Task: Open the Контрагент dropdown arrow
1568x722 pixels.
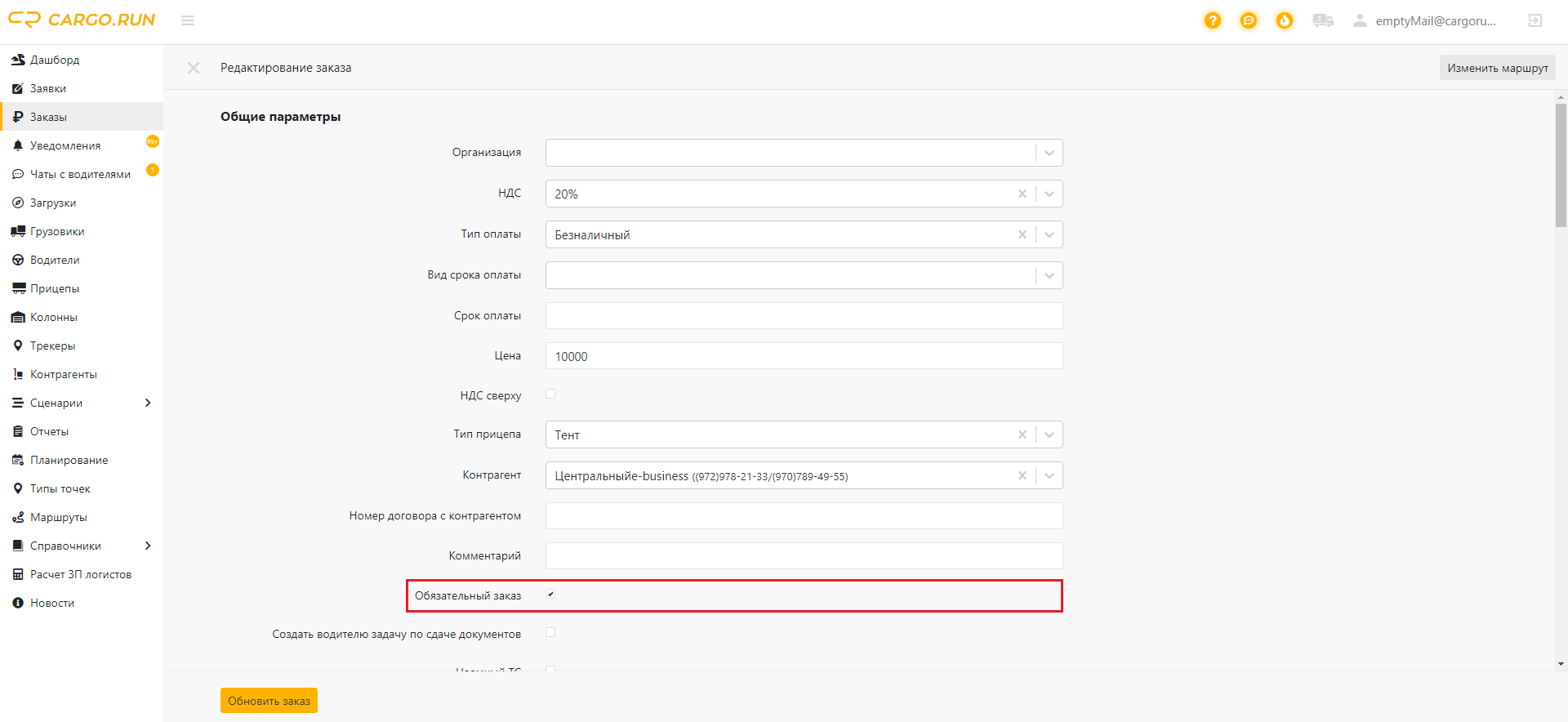Action: click(1049, 475)
